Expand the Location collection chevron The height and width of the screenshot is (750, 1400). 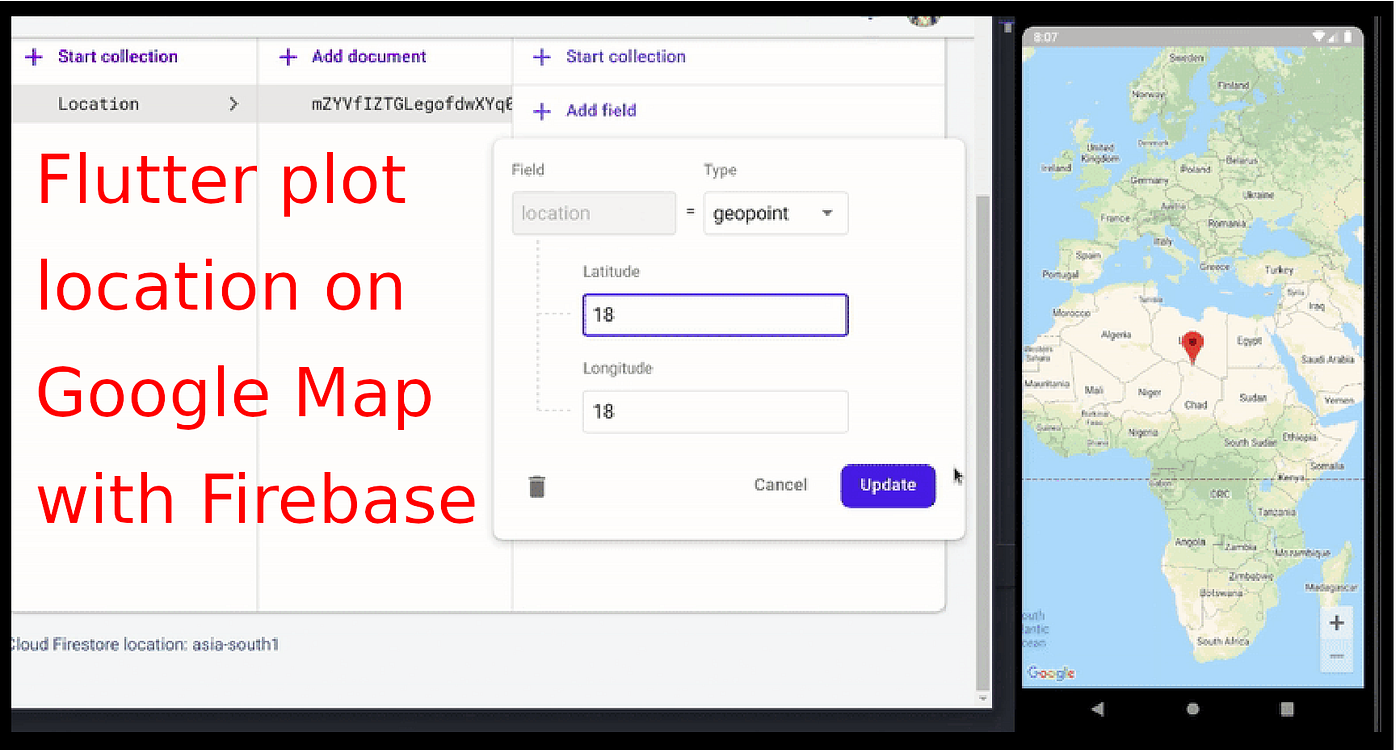pyautogui.click(x=233, y=103)
